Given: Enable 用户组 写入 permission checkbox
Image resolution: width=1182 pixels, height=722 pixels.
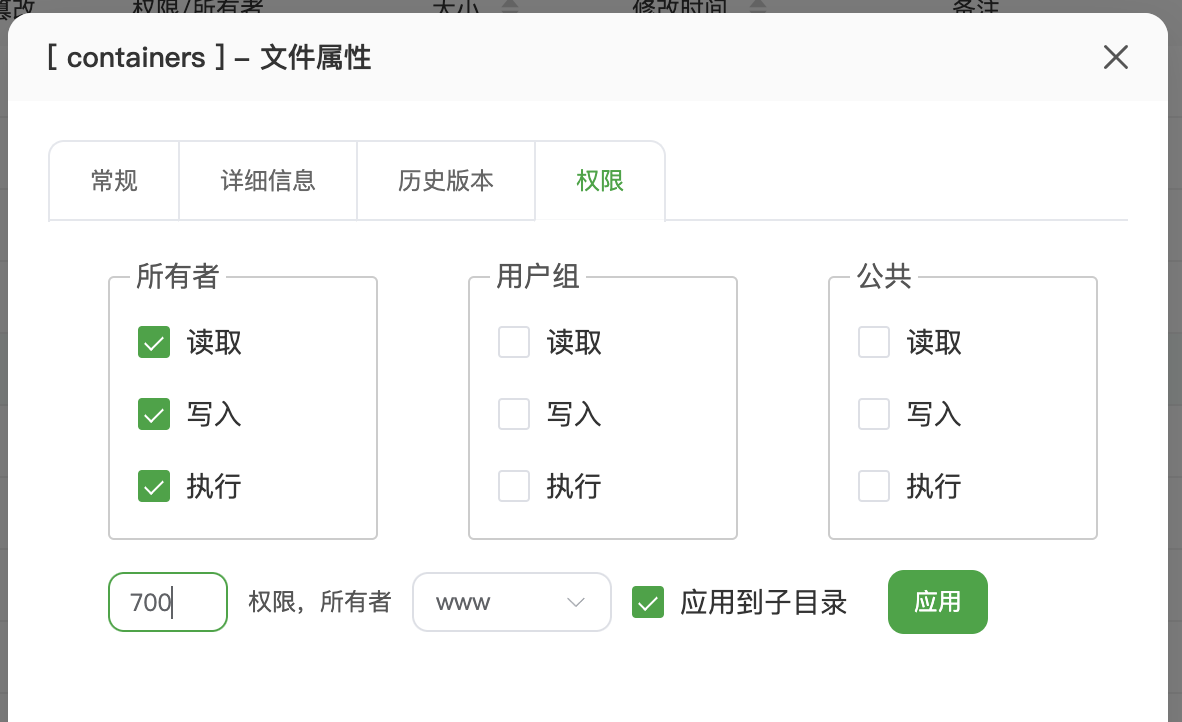Looking at the screenshot, I should (x=514, y=414).
